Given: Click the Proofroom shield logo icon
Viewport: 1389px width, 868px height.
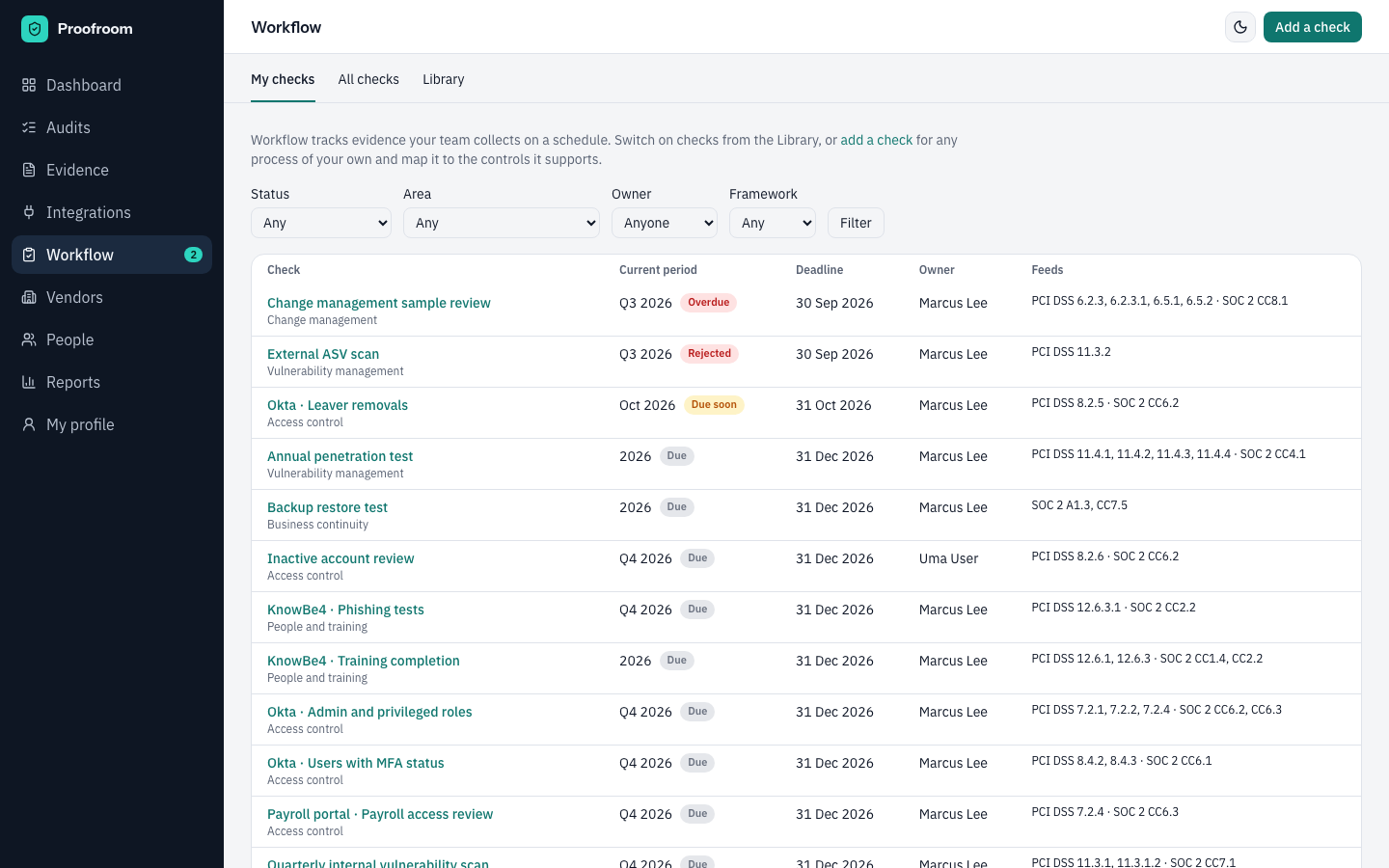Looking at the screenshot, I should click(x=35, y=29).
